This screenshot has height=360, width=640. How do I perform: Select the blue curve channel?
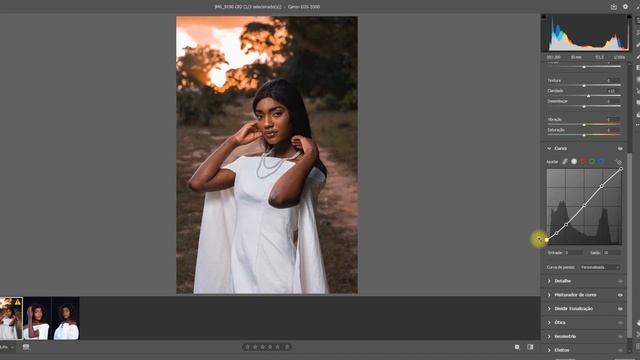[601, 162]
